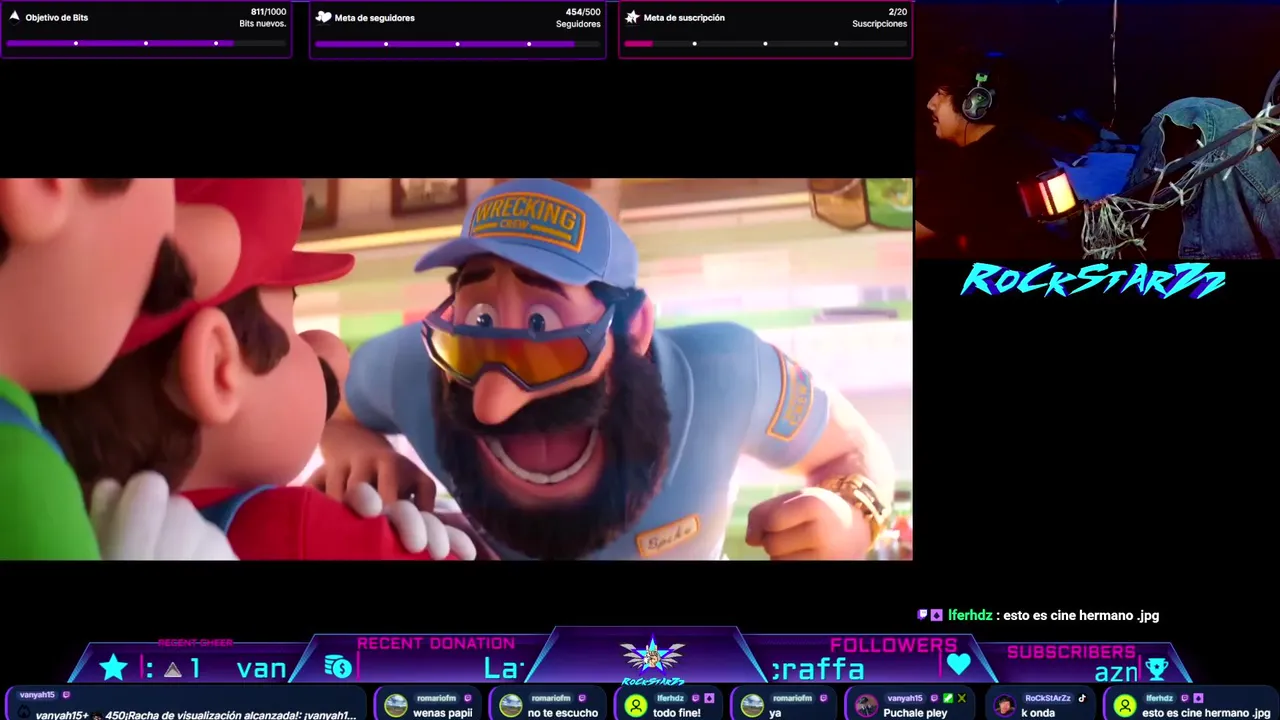Click the large star icon under Recent Cheer
The width and height of the screenshot is (1280, 720).
(x=113, y=668)
